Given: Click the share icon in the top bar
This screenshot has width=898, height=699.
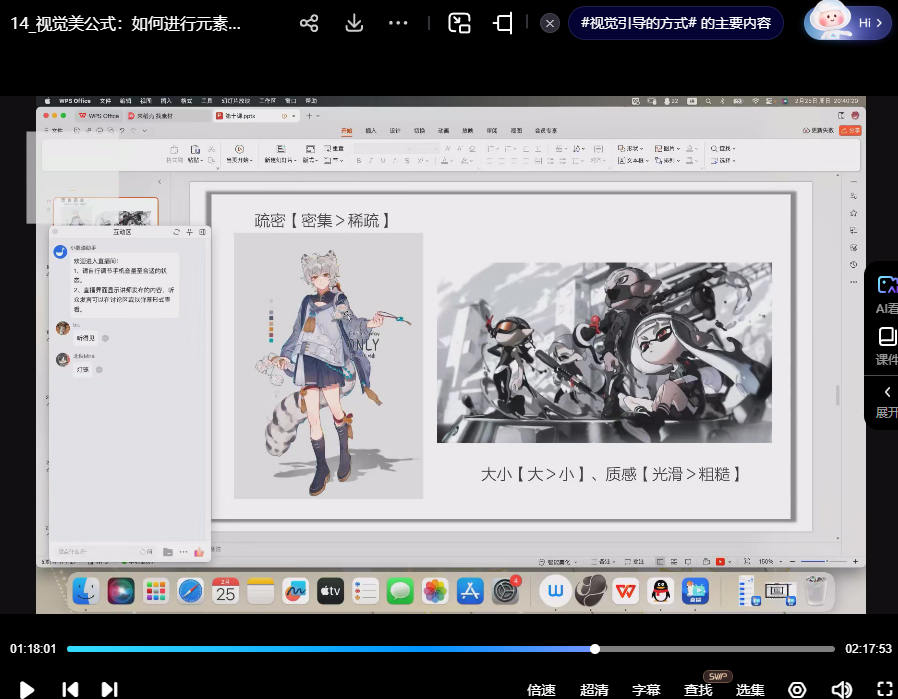Looking at the screenshot, I should 309,23.
